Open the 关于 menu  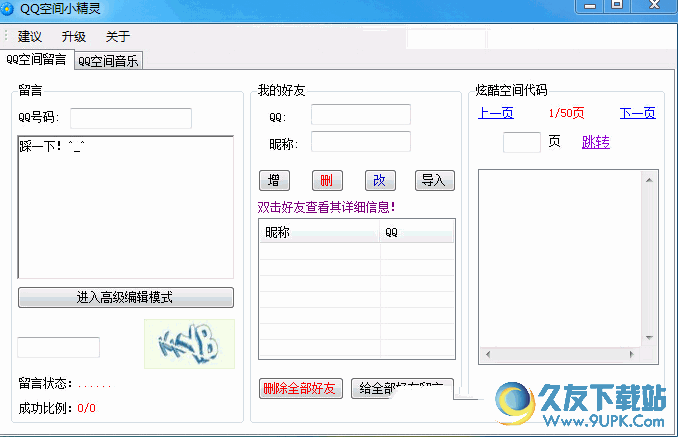(118, 36)
